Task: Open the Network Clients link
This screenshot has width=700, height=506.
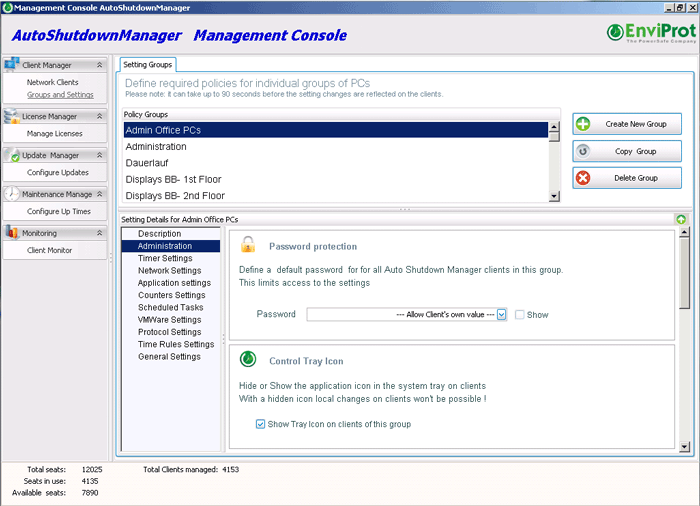Action: [x=52, y=82]
